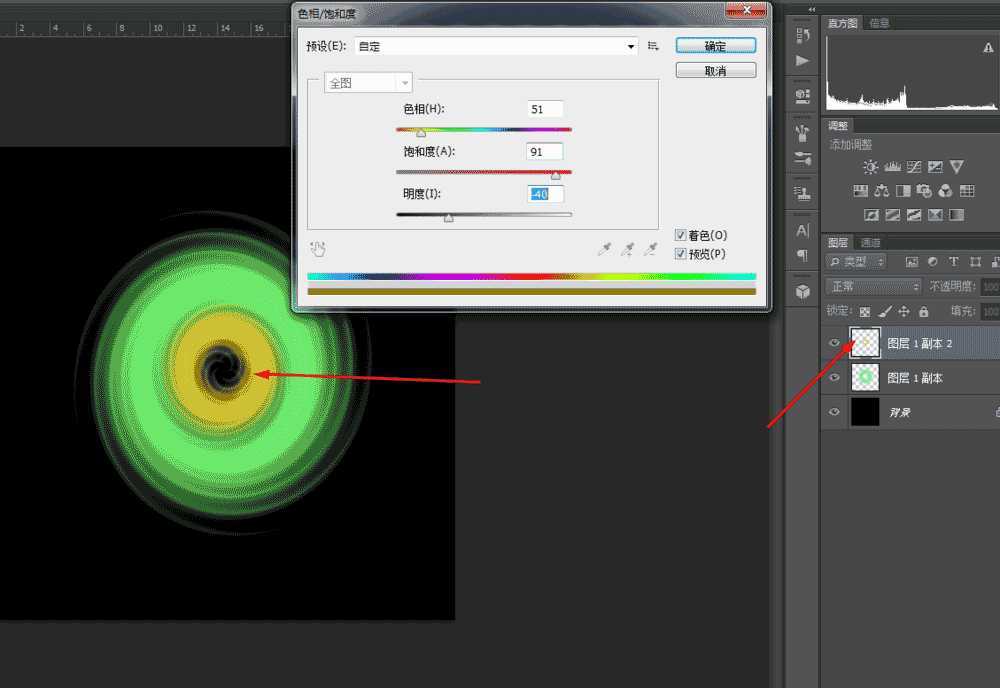Click the 图层 1 副本 2 layer thumbnail
1000x688 pixels.
(x=864, y=343)
